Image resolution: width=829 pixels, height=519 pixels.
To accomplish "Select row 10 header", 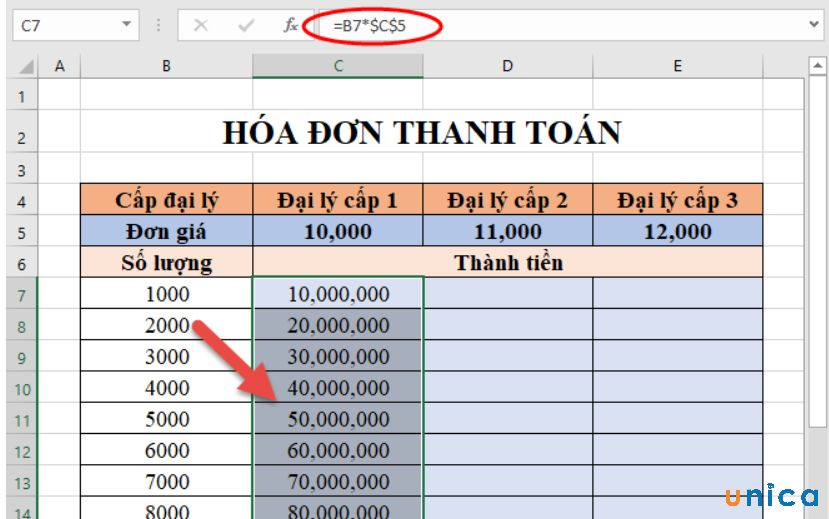I will (x=22, y=388).
